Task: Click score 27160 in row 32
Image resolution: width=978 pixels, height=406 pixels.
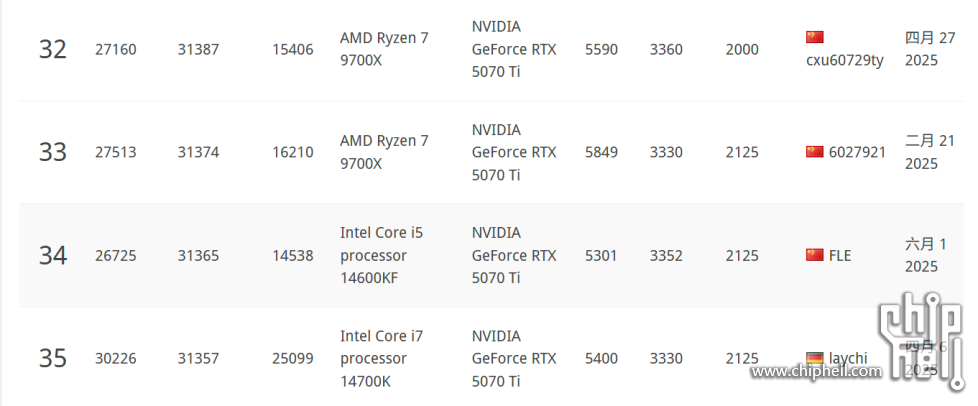Action: click(x=115, y=49)
